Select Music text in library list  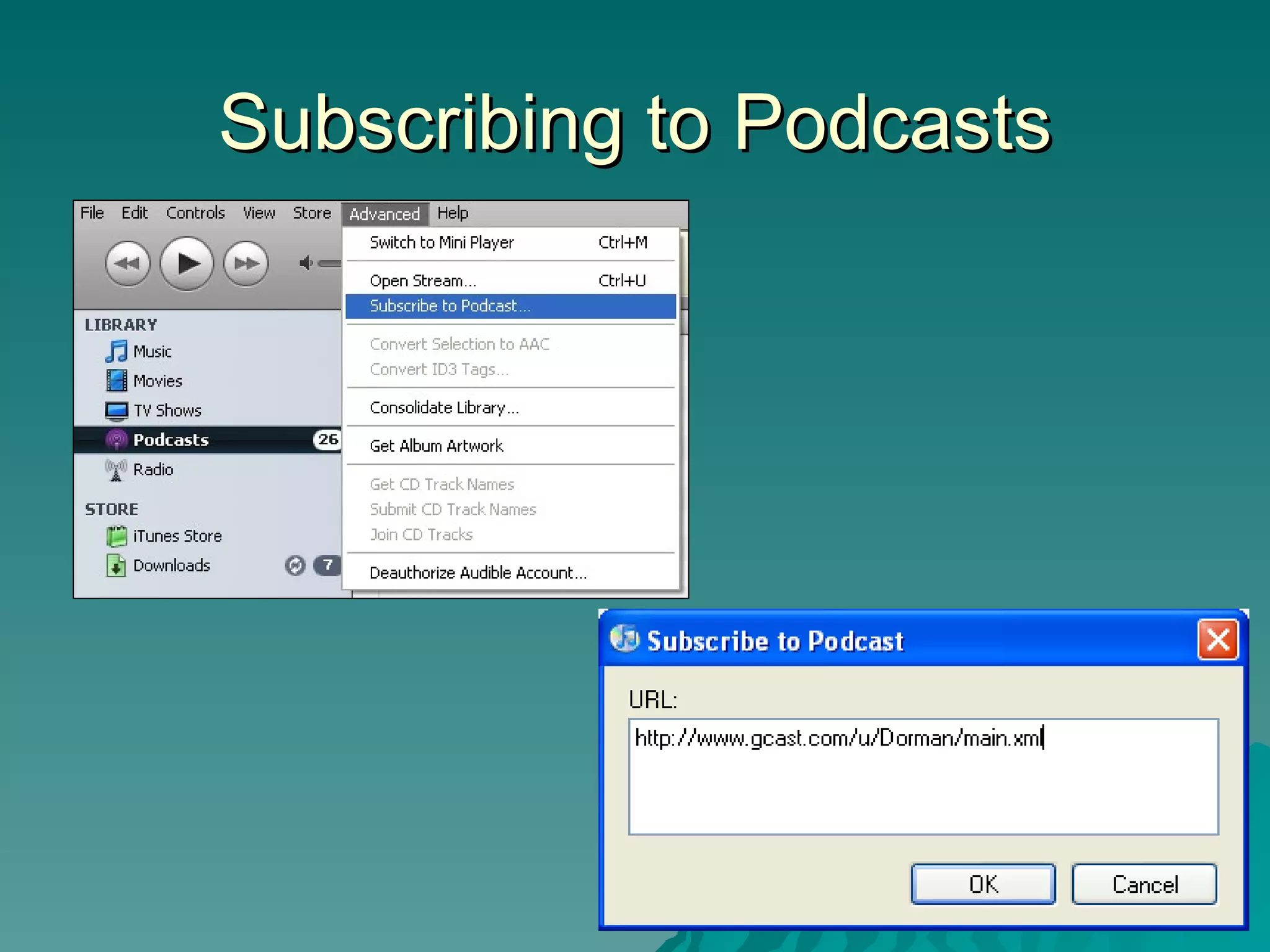click(x=153, y=351)
